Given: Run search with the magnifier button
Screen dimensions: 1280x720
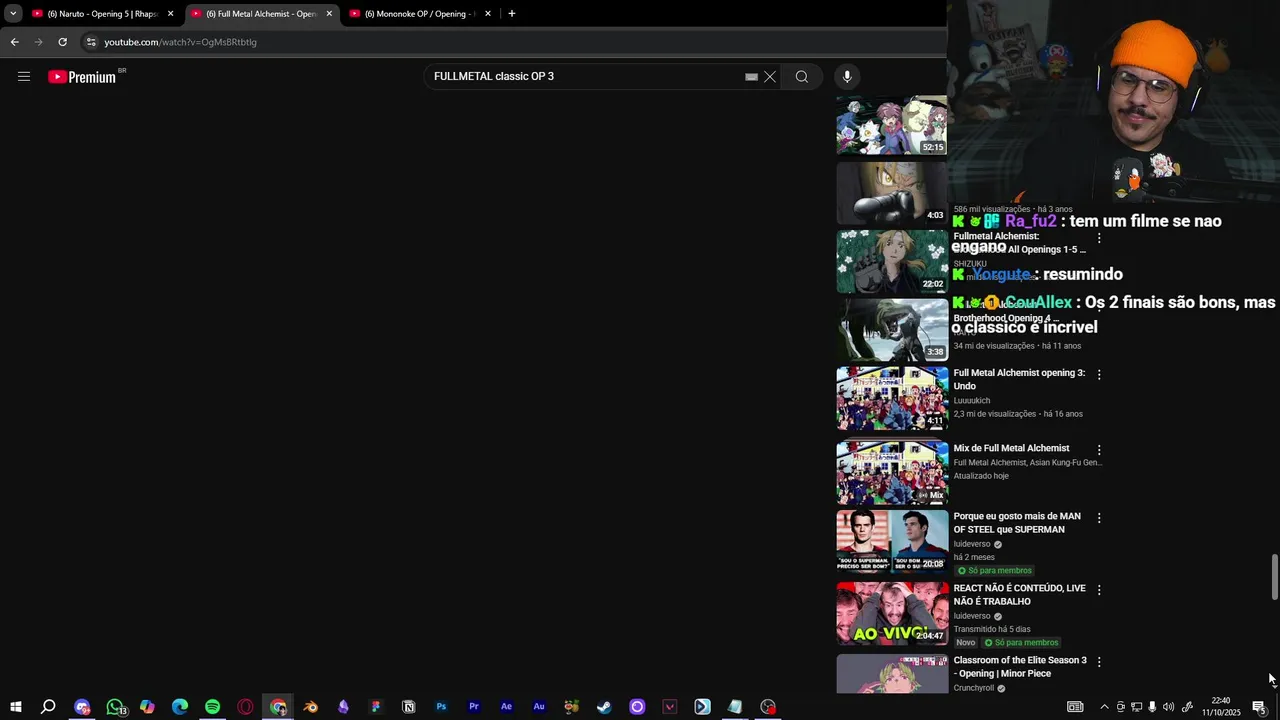Looking at the screenshot, I should pos(802,77).
